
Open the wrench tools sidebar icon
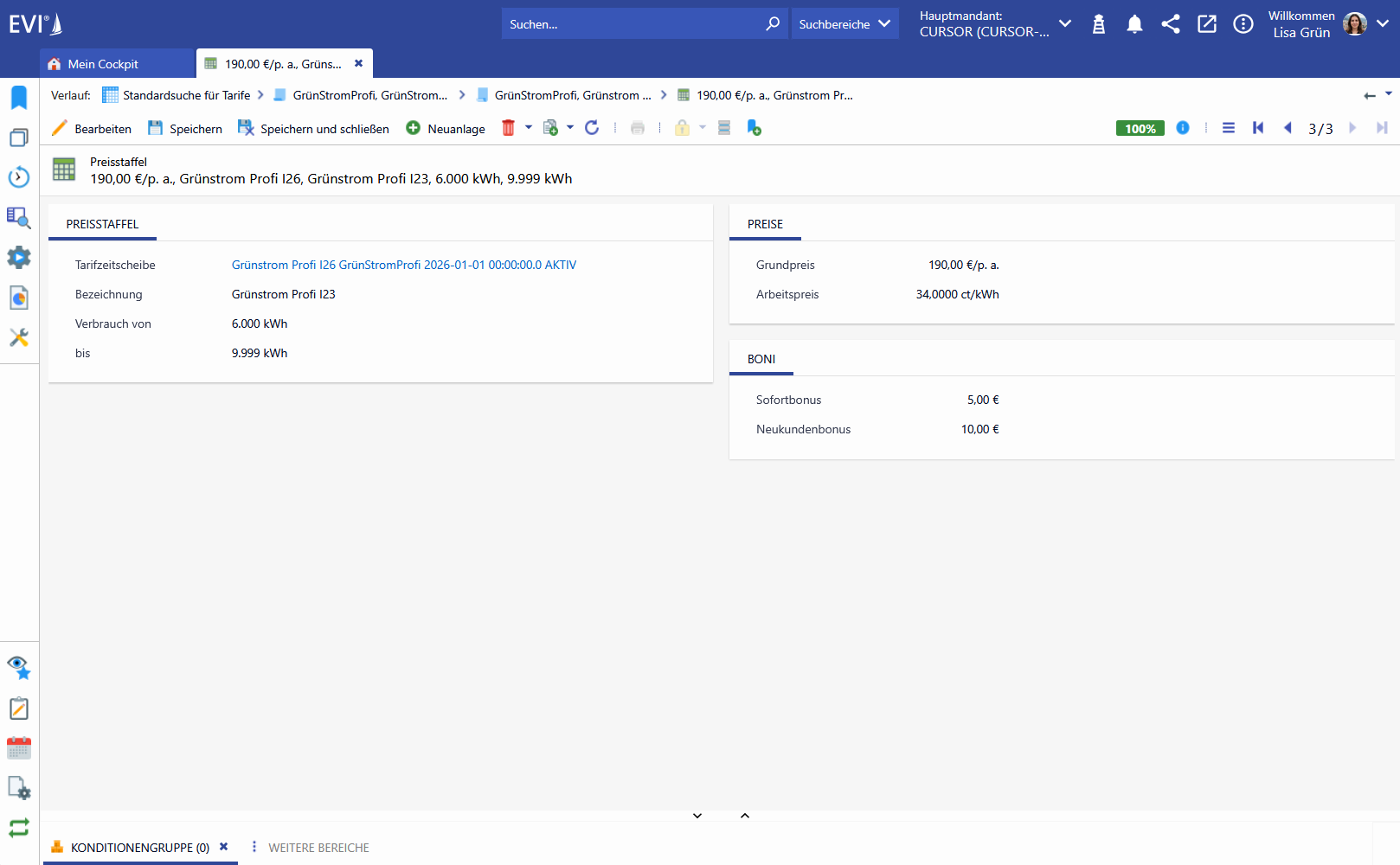[x=19, y=337]
